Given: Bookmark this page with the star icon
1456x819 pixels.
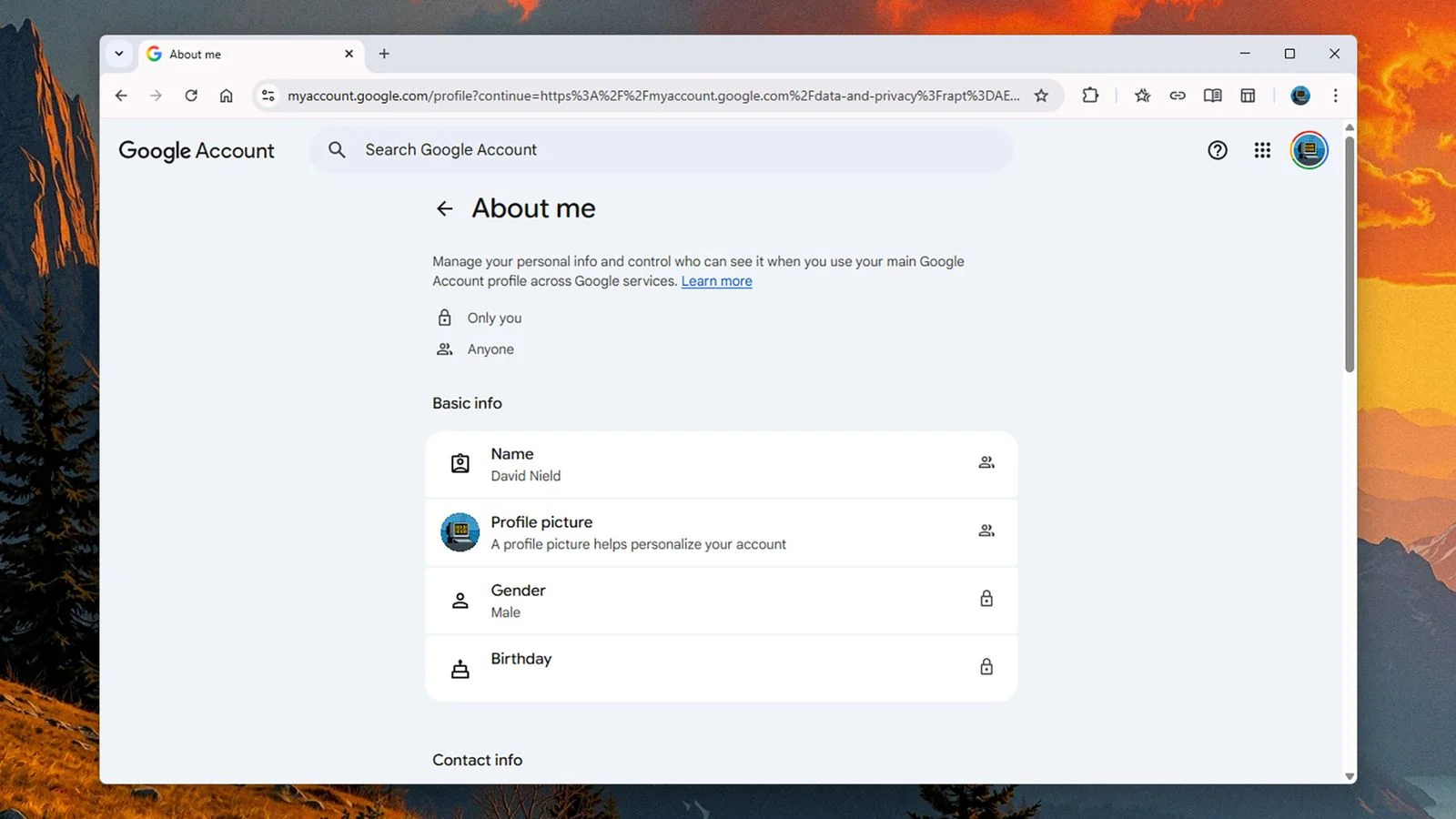Looking at the screenshot, I should 1041,96.
